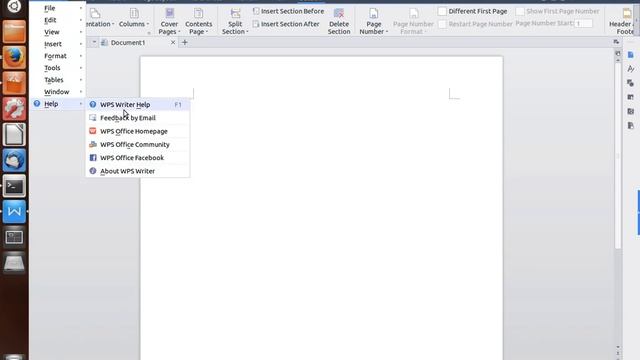This screenshot has width=640, height=360.
Task: Select WPS Writer dock icon
Action: 14,211
